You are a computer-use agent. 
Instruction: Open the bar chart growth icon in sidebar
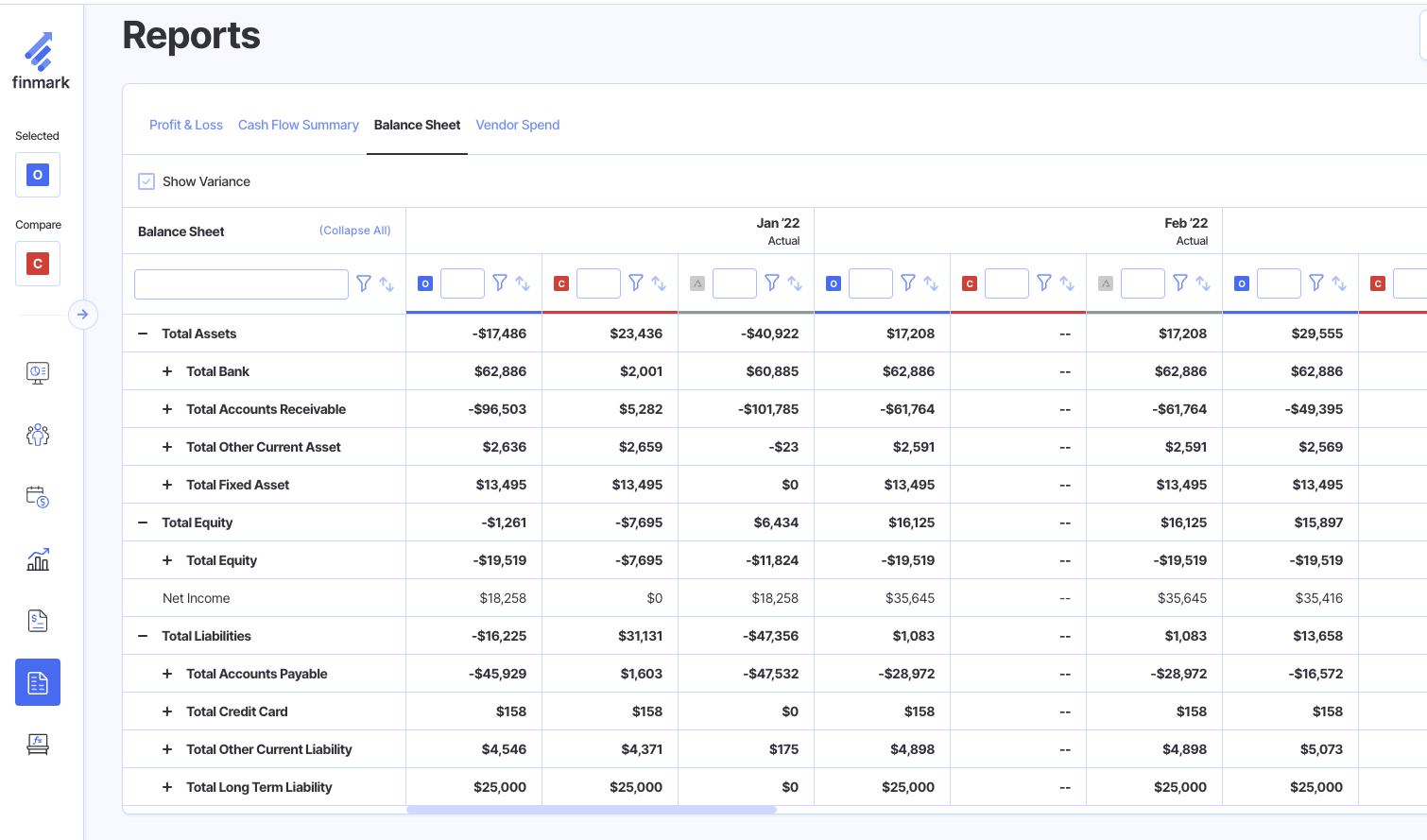click(38, 559)
